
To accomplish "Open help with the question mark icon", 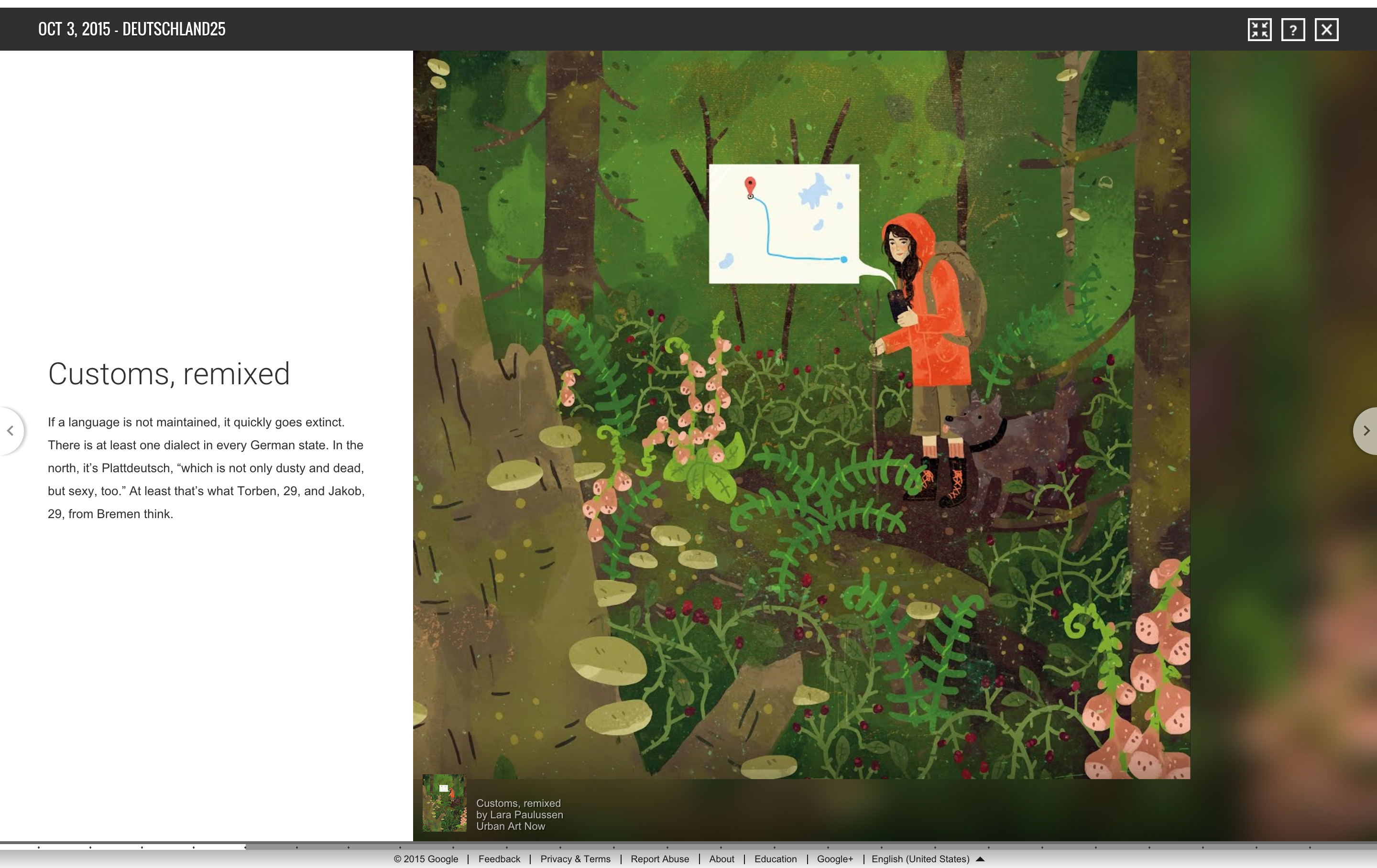I will pyautogui.click(x=1293, y=30).
